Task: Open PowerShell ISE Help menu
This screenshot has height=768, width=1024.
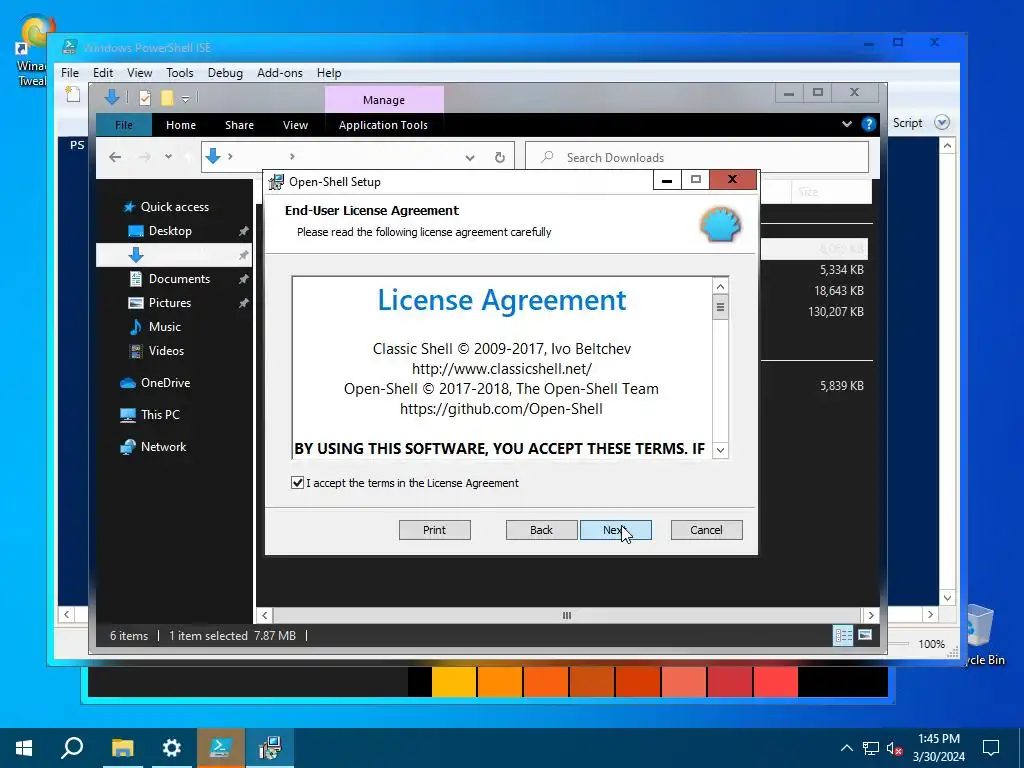Action: pyautogui.click(x=329, y=72)
